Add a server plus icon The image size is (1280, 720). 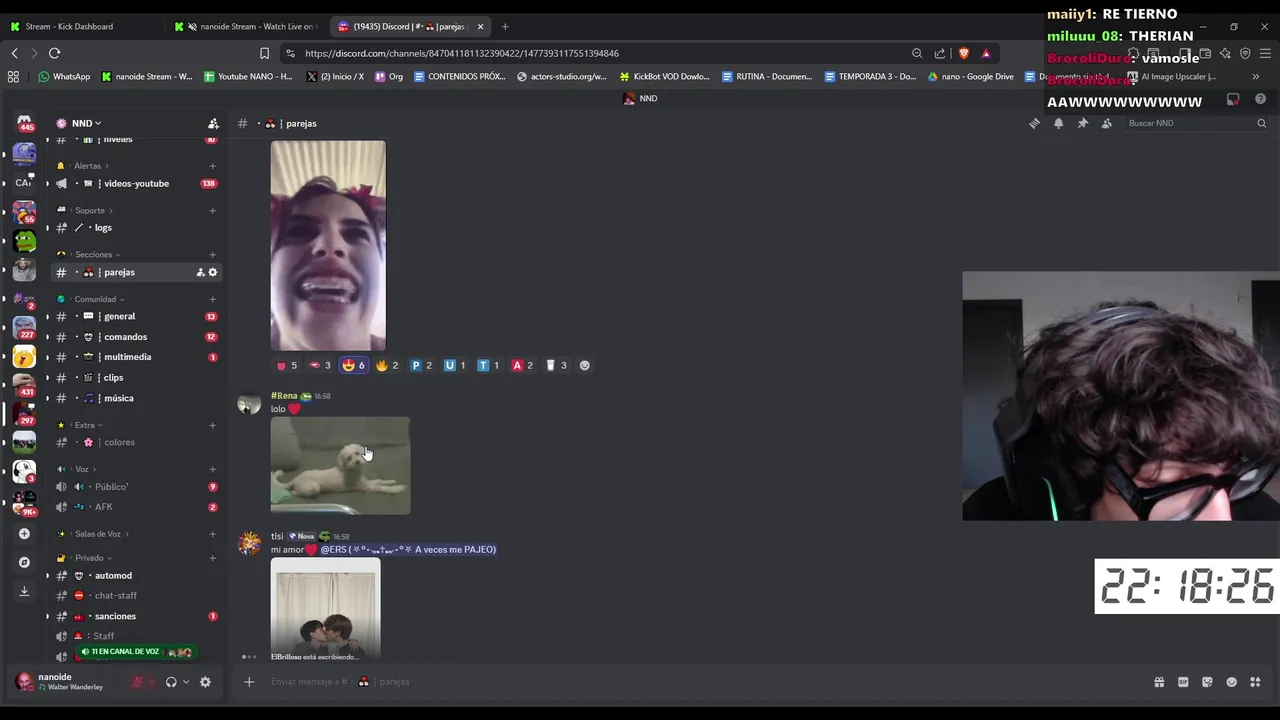pyautogui.click(x=24, y=534)
